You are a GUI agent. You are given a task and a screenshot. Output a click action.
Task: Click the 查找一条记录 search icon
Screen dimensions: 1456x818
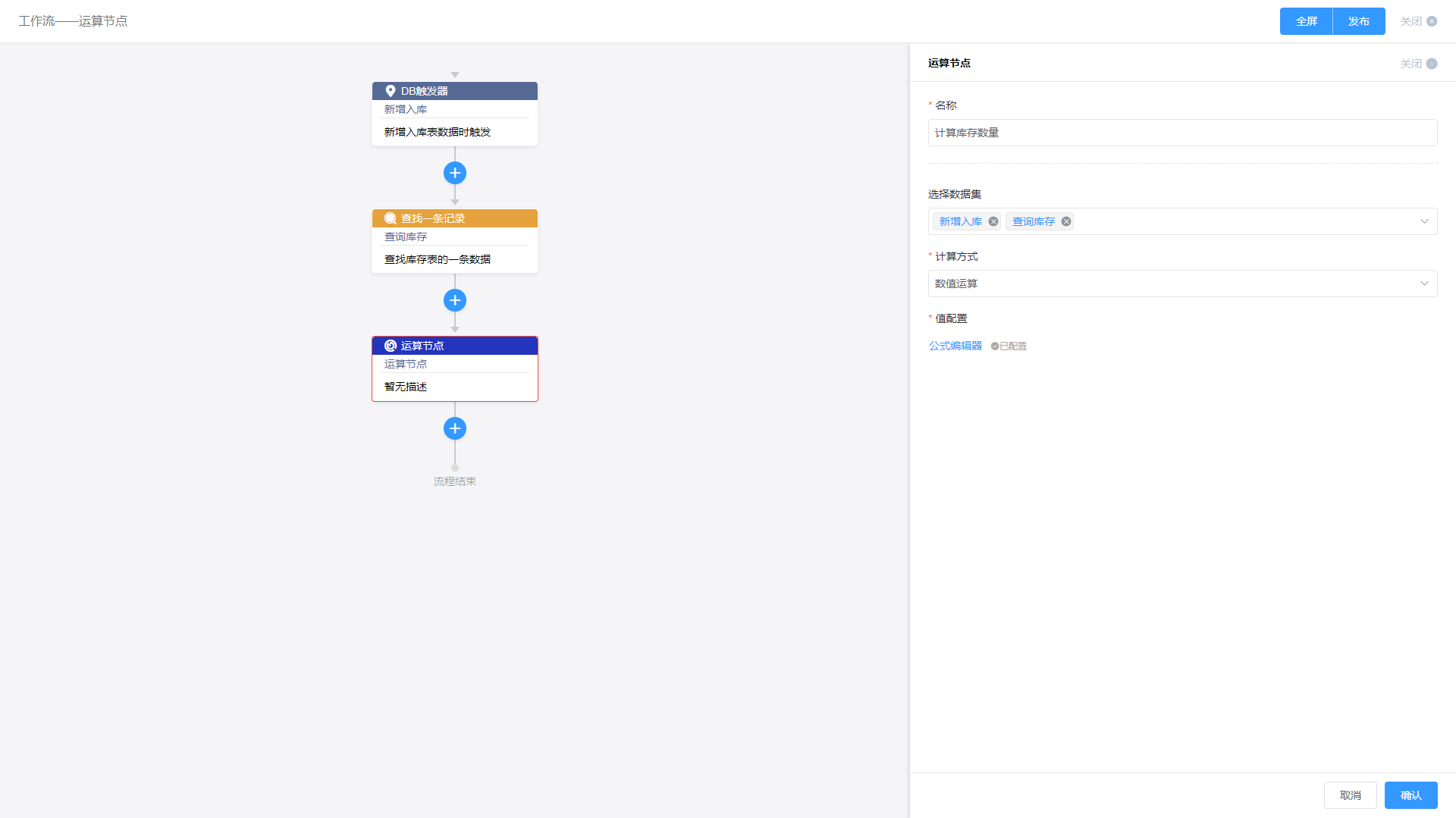pyautogui.click(x=391, y=218)
